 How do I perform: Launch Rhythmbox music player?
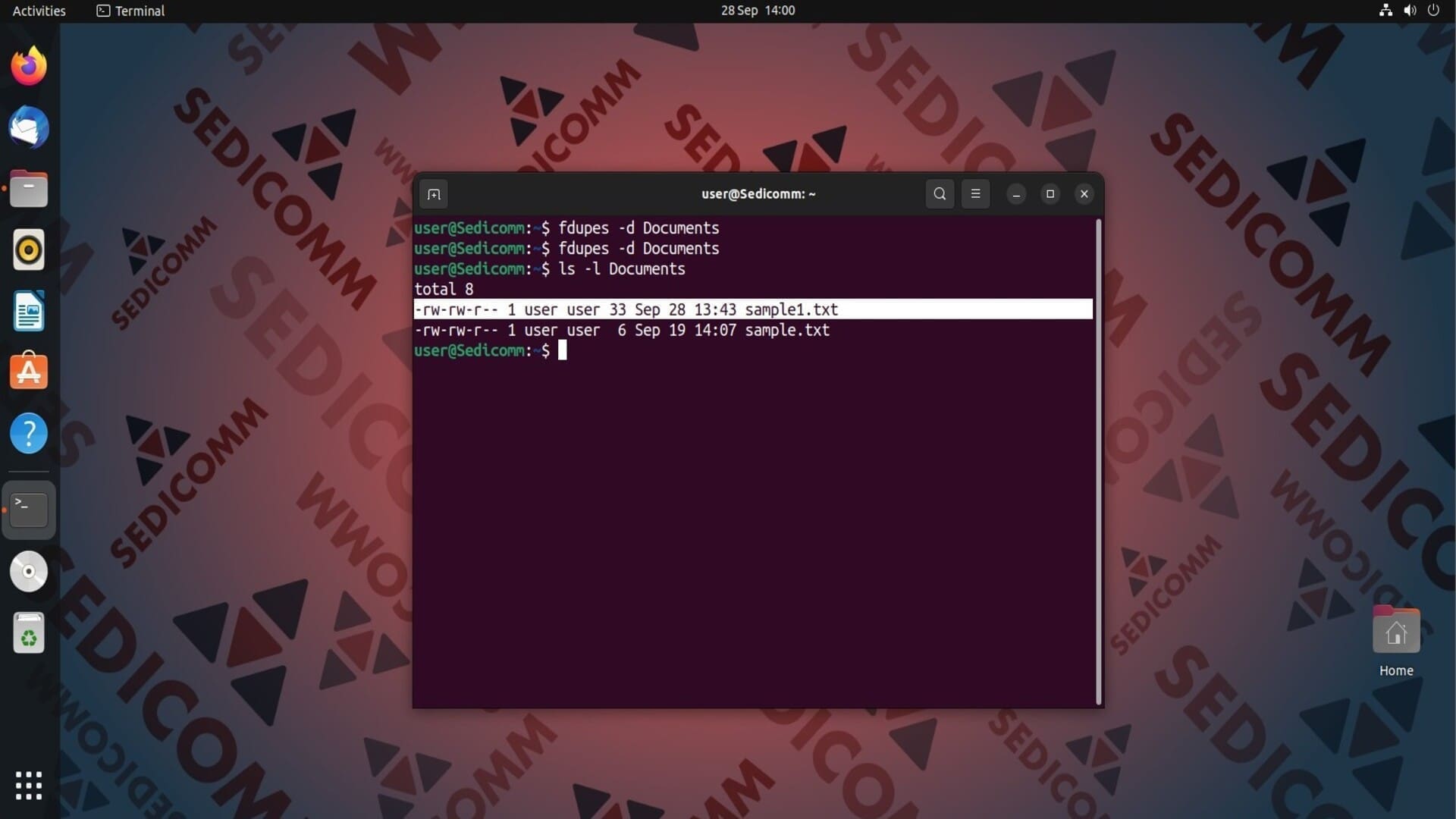(29, 249)
